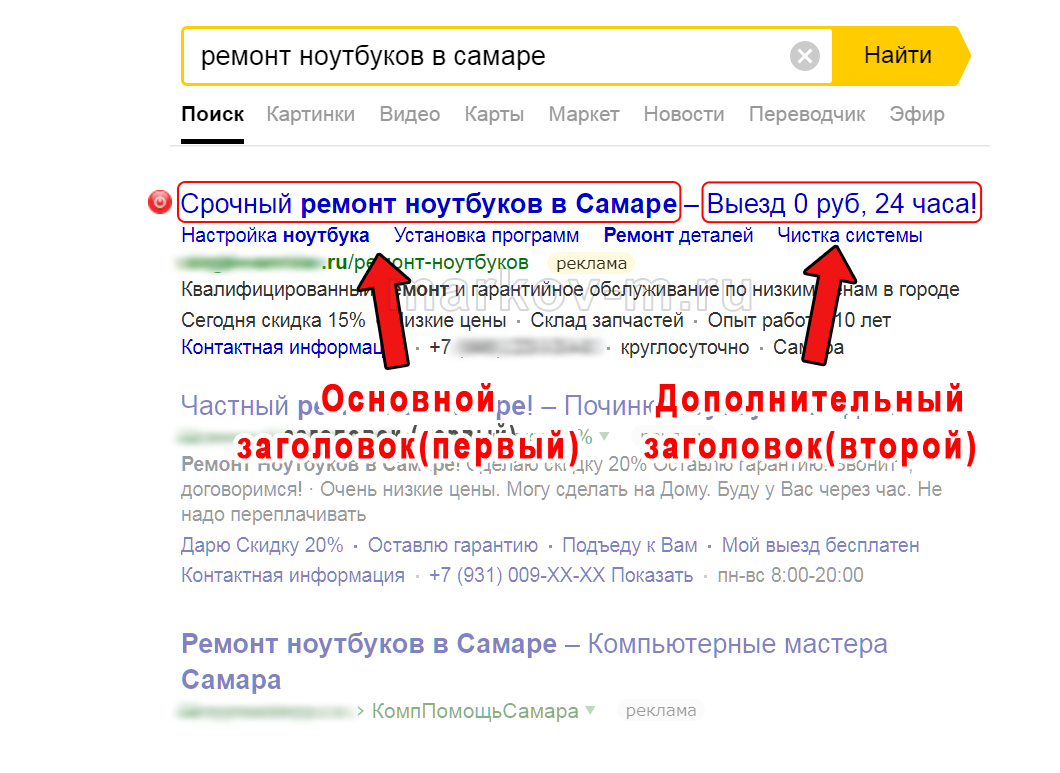Image resolution: width=1060 pixels, height=773 pixels.
Task: Open the Видео tab
Action: point(409,114)
